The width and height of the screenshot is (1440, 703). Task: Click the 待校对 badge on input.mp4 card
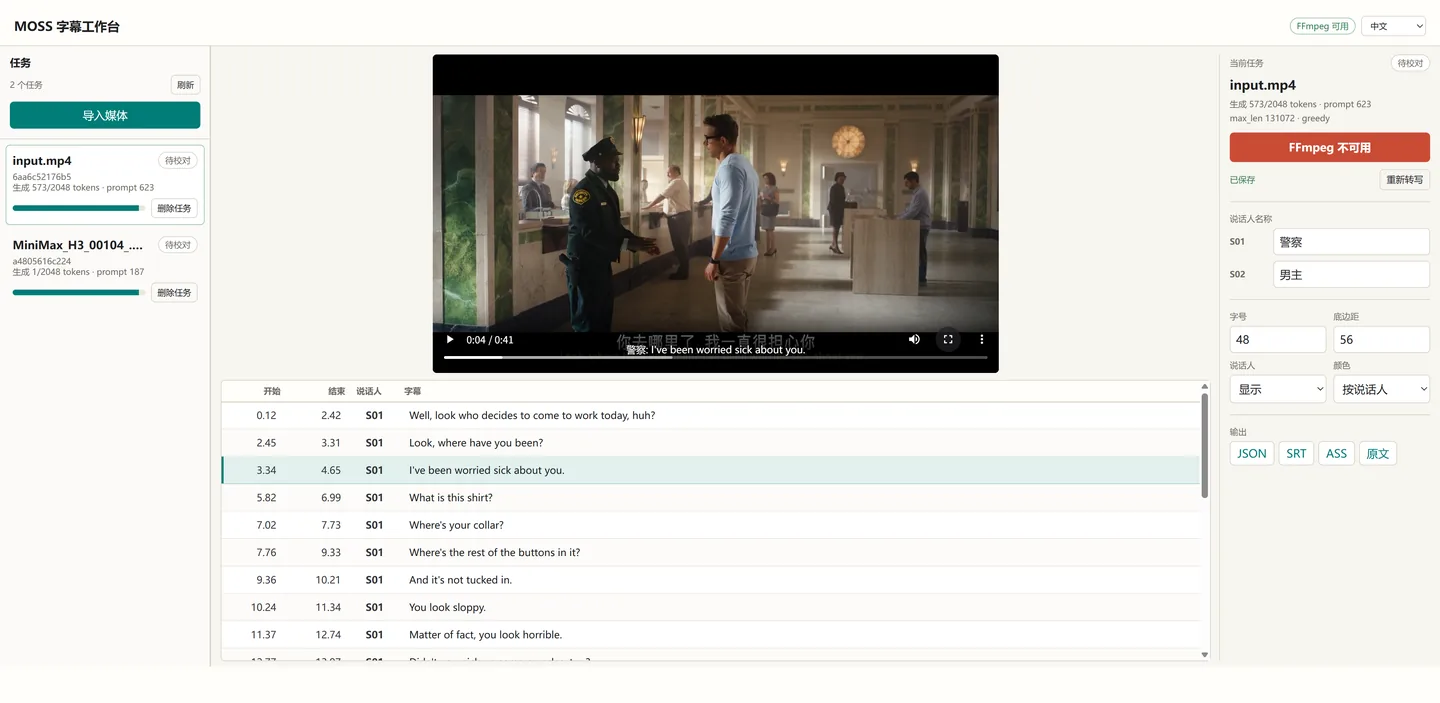(178, 160)
